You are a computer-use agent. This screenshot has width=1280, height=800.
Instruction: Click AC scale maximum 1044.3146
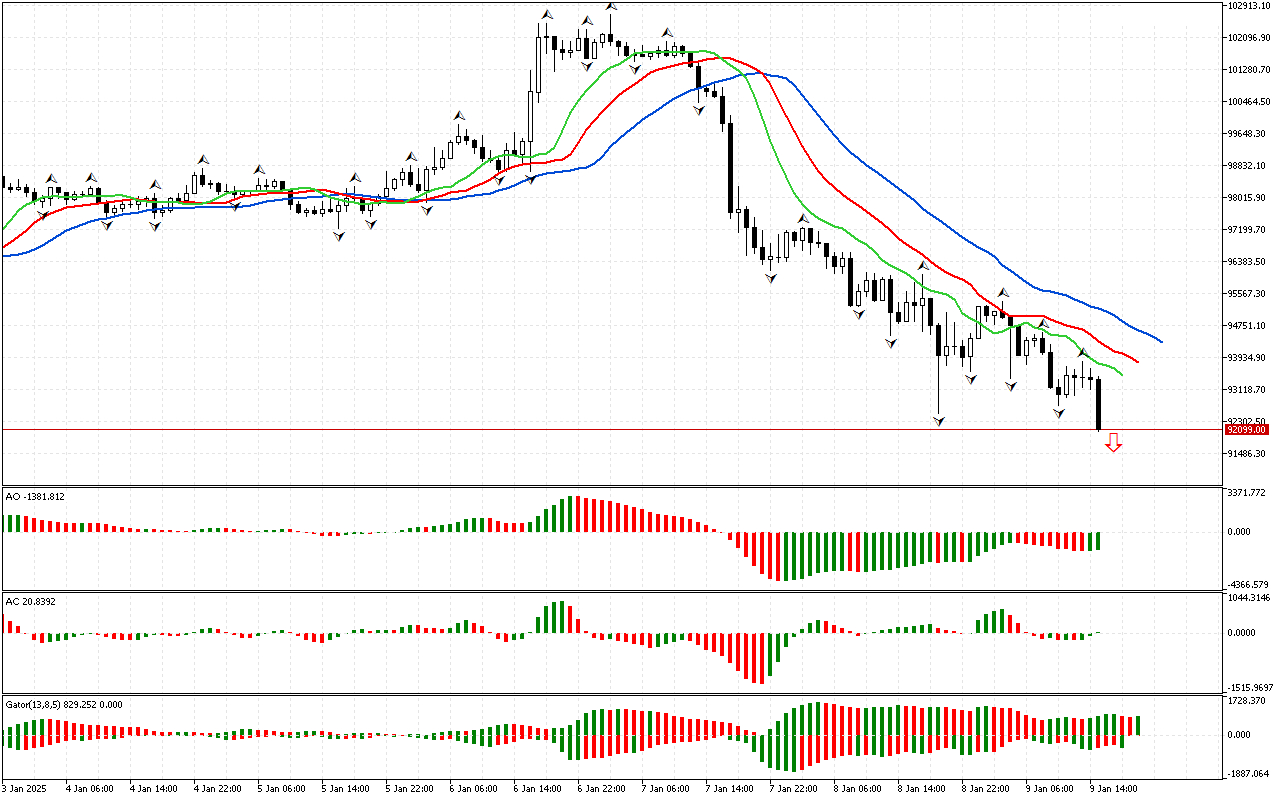pyautogui.click(x=1249, y=598)
